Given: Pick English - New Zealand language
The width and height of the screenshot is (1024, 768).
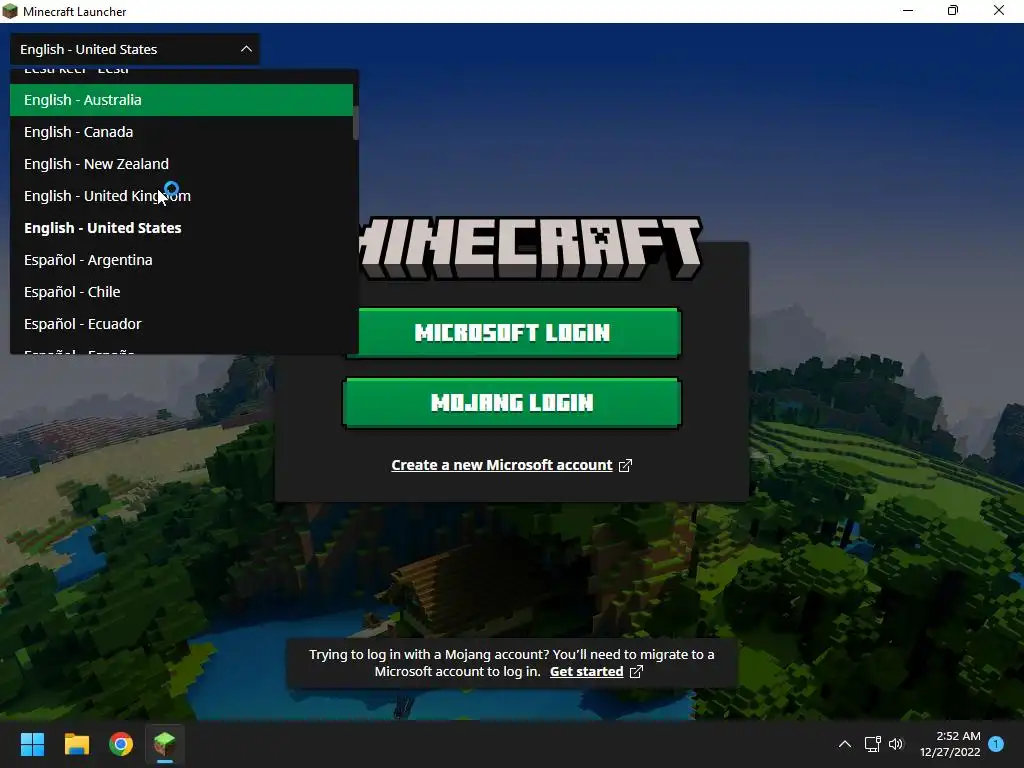Looking at the screenshot, I should click(x=182, y=164).
